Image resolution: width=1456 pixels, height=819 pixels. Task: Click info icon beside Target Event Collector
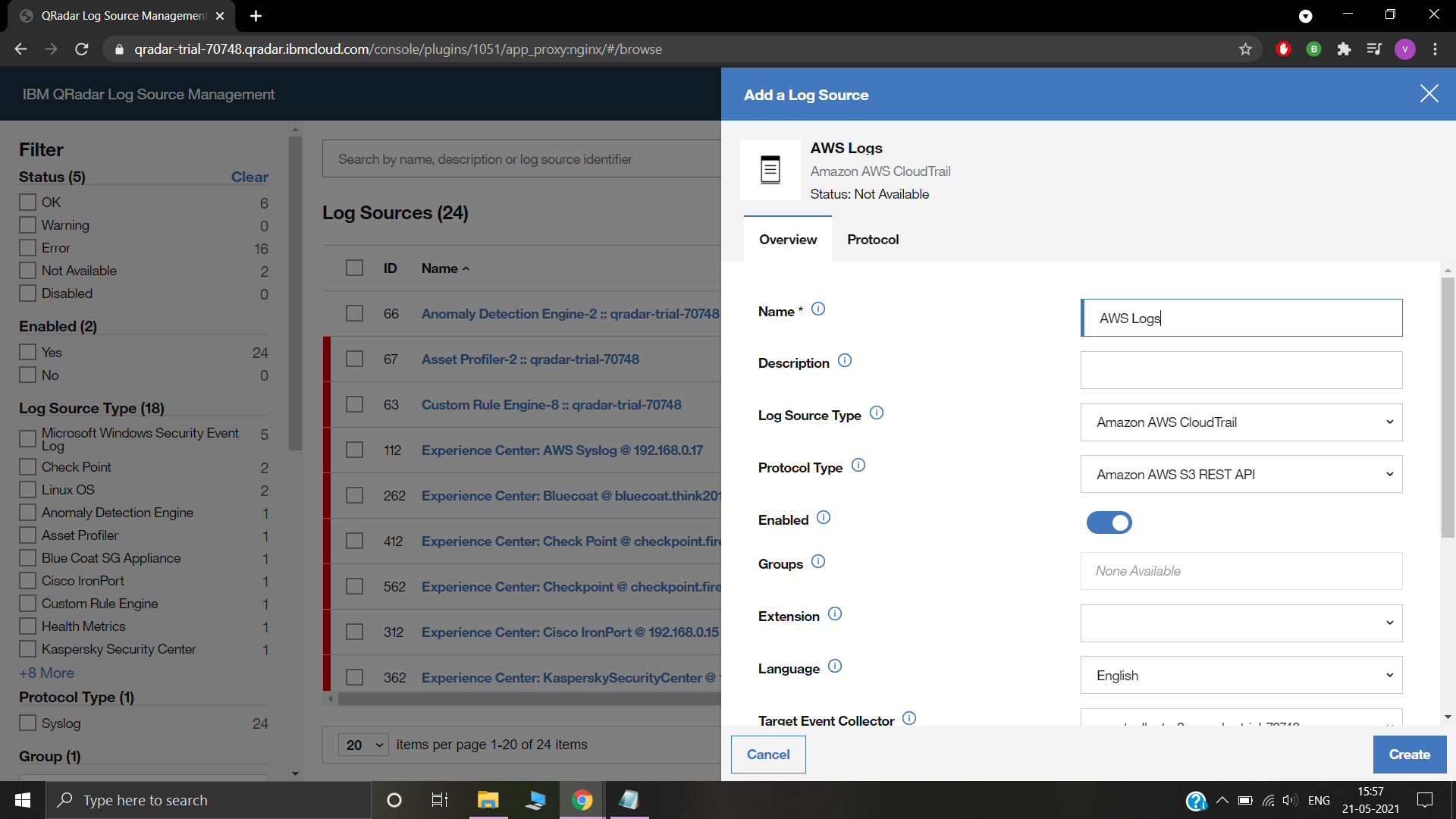click(909, 718)
